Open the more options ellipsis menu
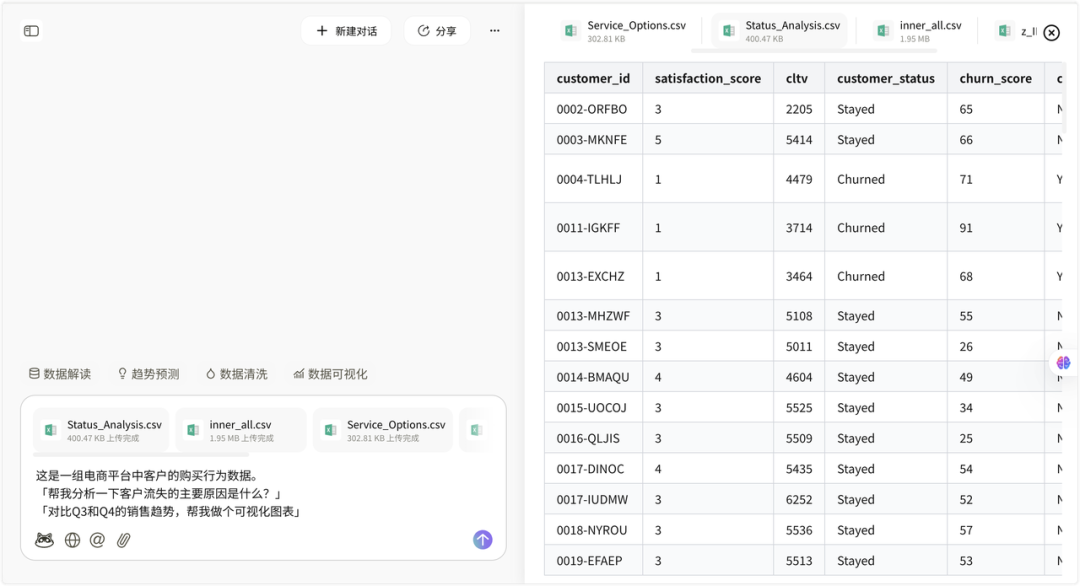The height and width of the screenshot is (586, 1080). (x=494, y=30)
